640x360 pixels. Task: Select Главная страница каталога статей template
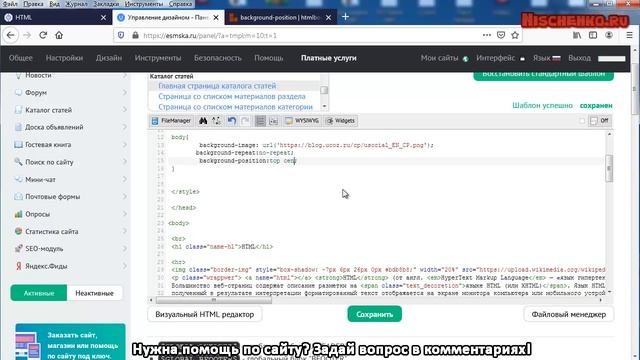click(217, 86)
